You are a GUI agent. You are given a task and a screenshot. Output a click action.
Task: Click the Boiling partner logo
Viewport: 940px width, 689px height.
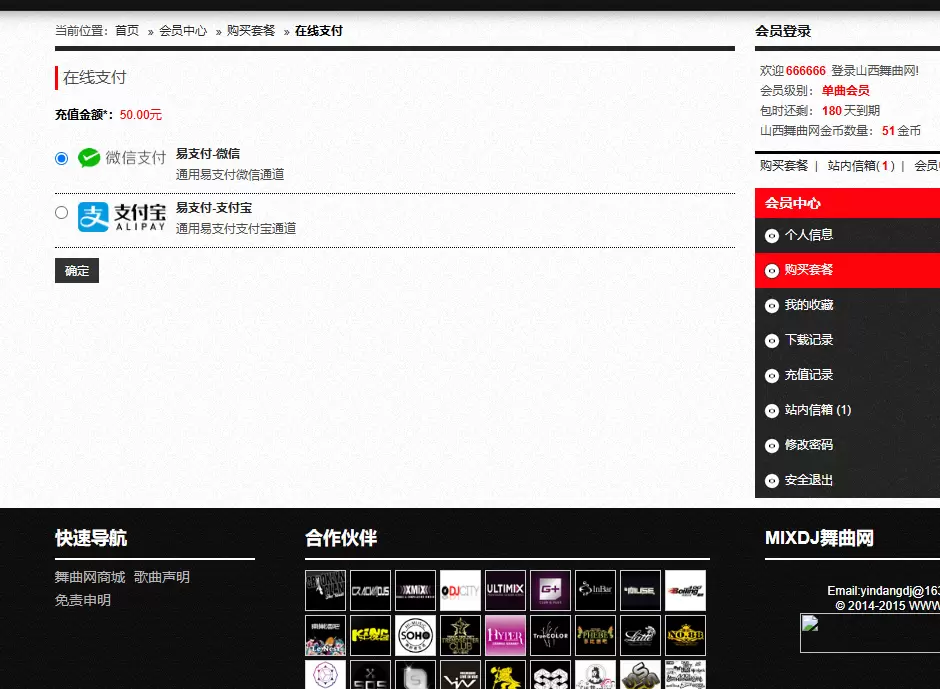685,591
